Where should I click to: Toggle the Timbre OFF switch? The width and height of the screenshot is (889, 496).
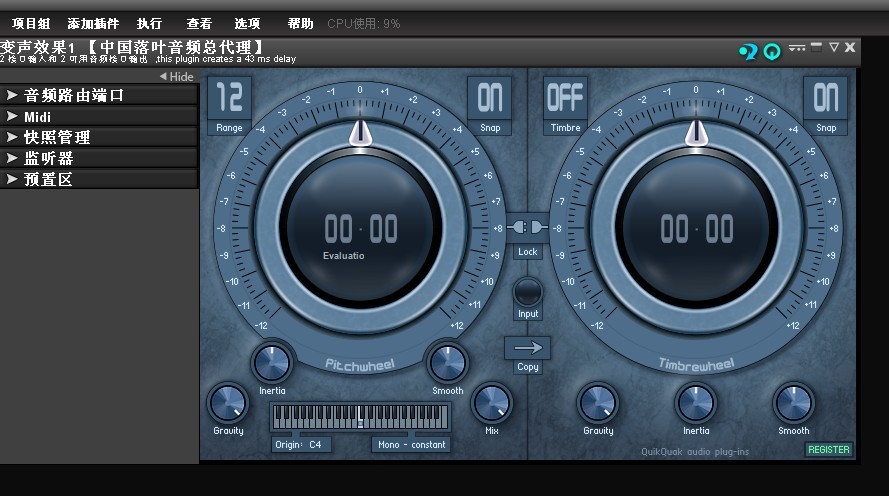565,98
